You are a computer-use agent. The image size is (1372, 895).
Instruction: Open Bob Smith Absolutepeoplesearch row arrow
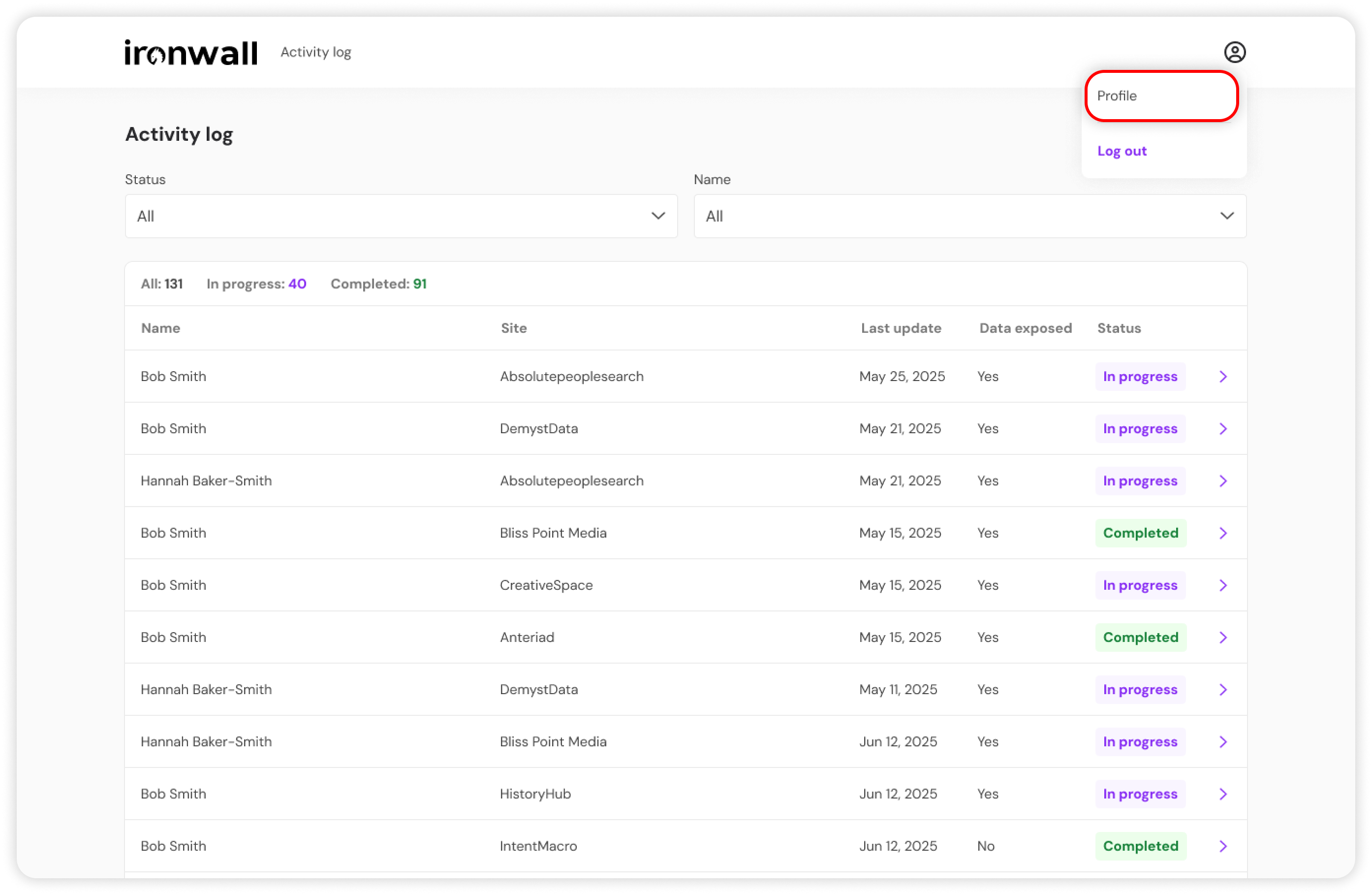[x=1223, y=377]
